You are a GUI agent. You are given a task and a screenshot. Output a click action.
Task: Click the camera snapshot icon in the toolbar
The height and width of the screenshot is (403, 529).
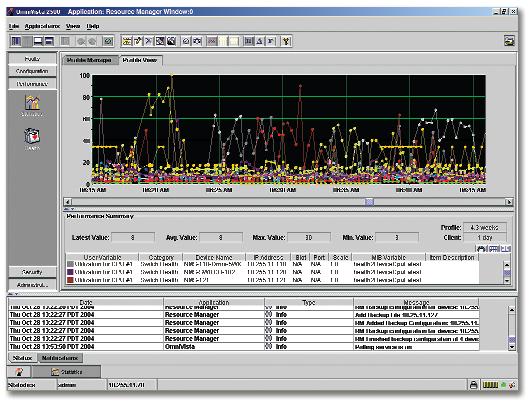click(197, 41)
